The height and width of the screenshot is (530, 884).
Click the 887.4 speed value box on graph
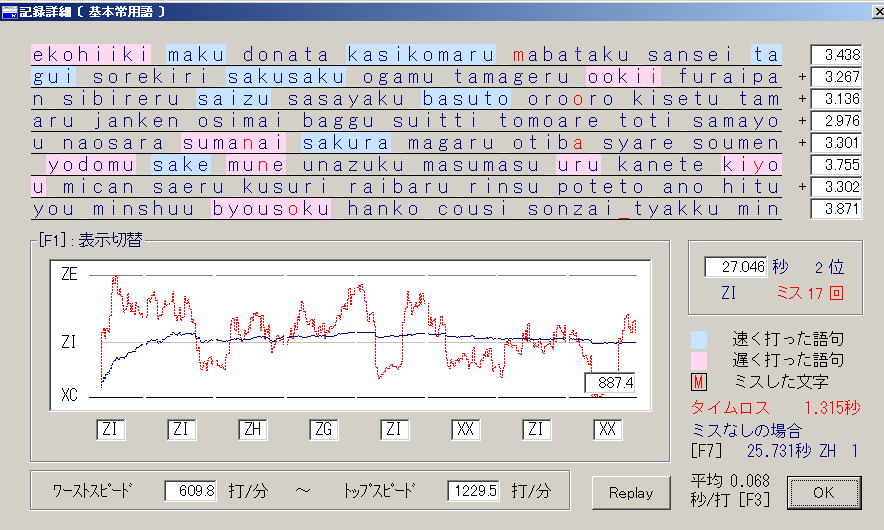[610, 383]
